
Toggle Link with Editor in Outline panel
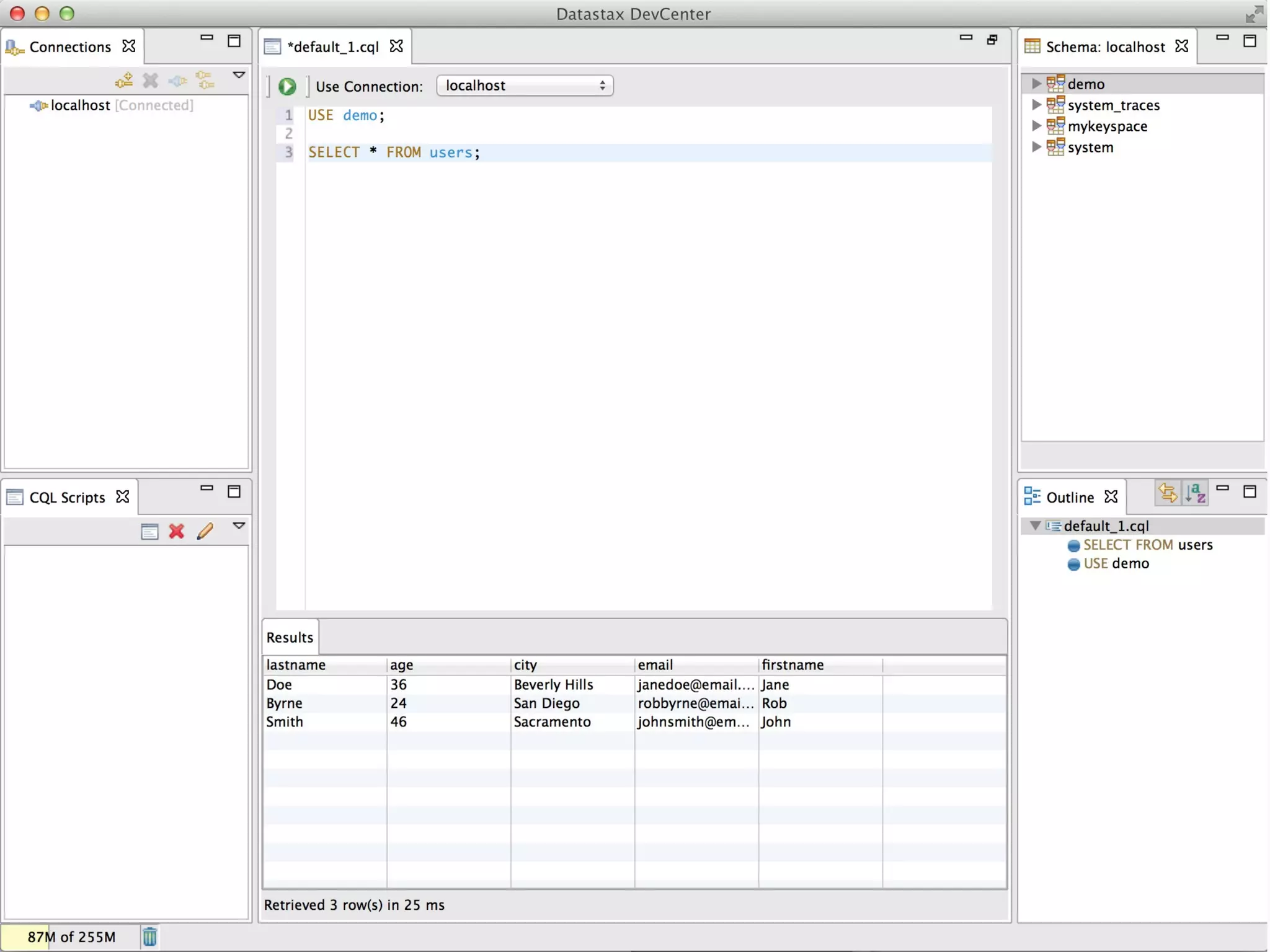pyautogui.click(x=1168, y=494)
